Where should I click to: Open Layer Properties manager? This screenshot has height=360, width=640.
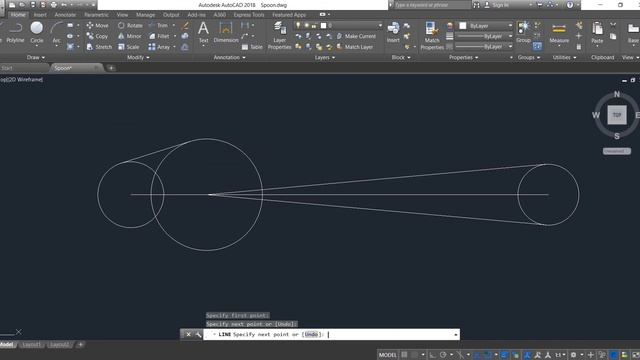click(280, 36)
